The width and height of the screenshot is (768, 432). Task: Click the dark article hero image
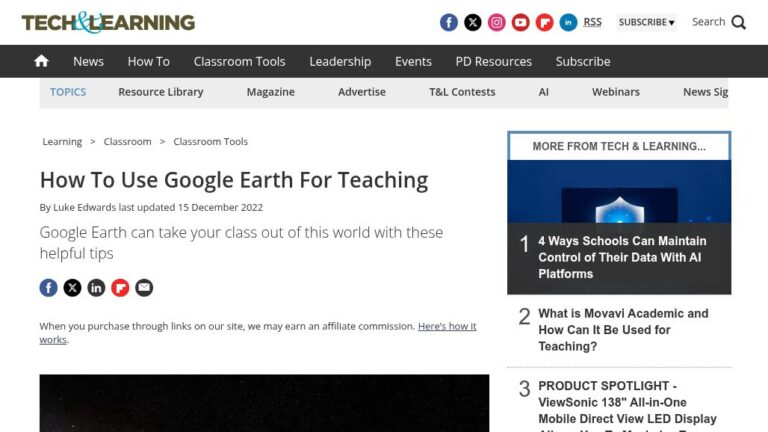[264, 403]
